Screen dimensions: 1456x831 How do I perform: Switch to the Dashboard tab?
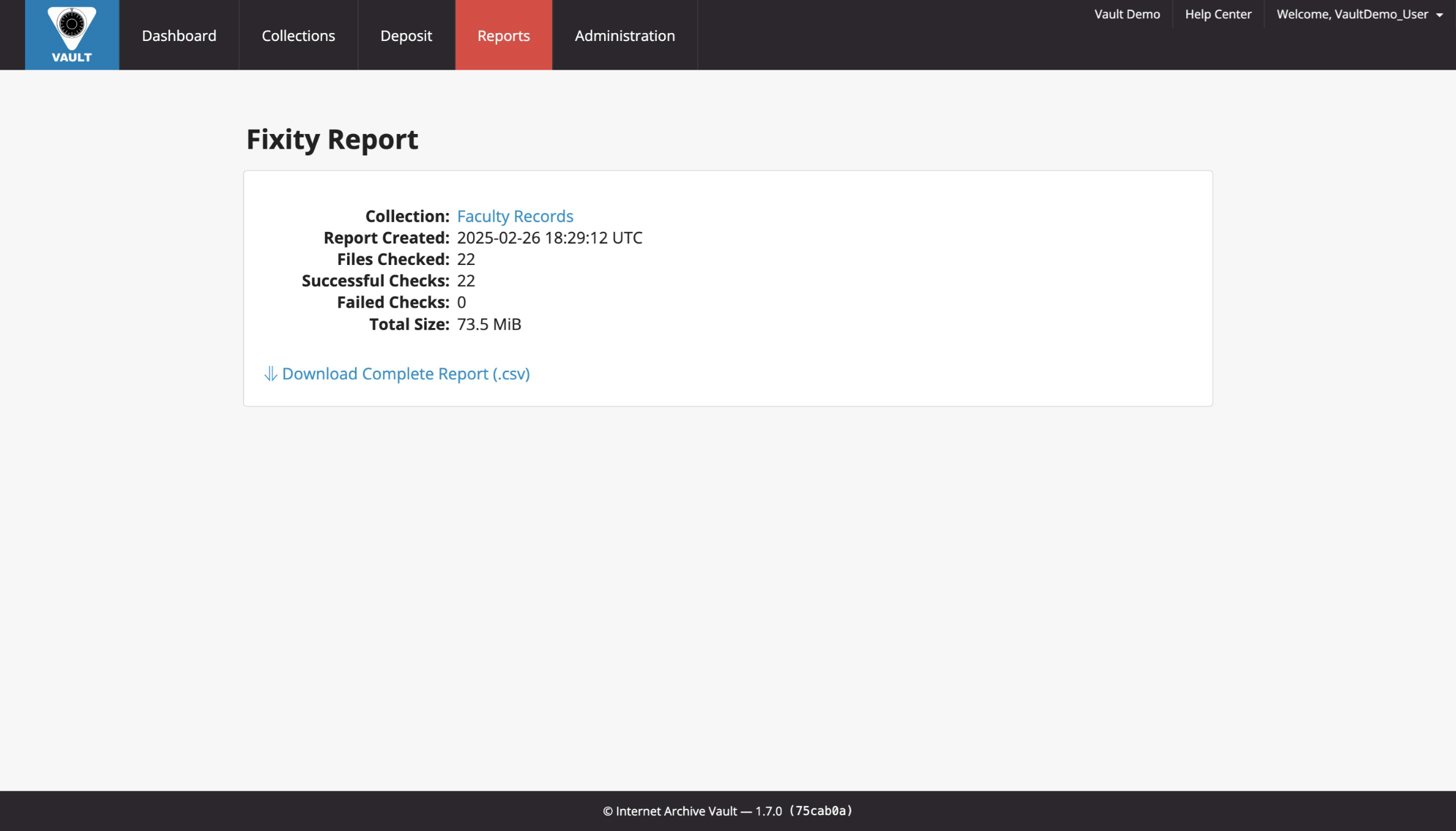(179, 35)
